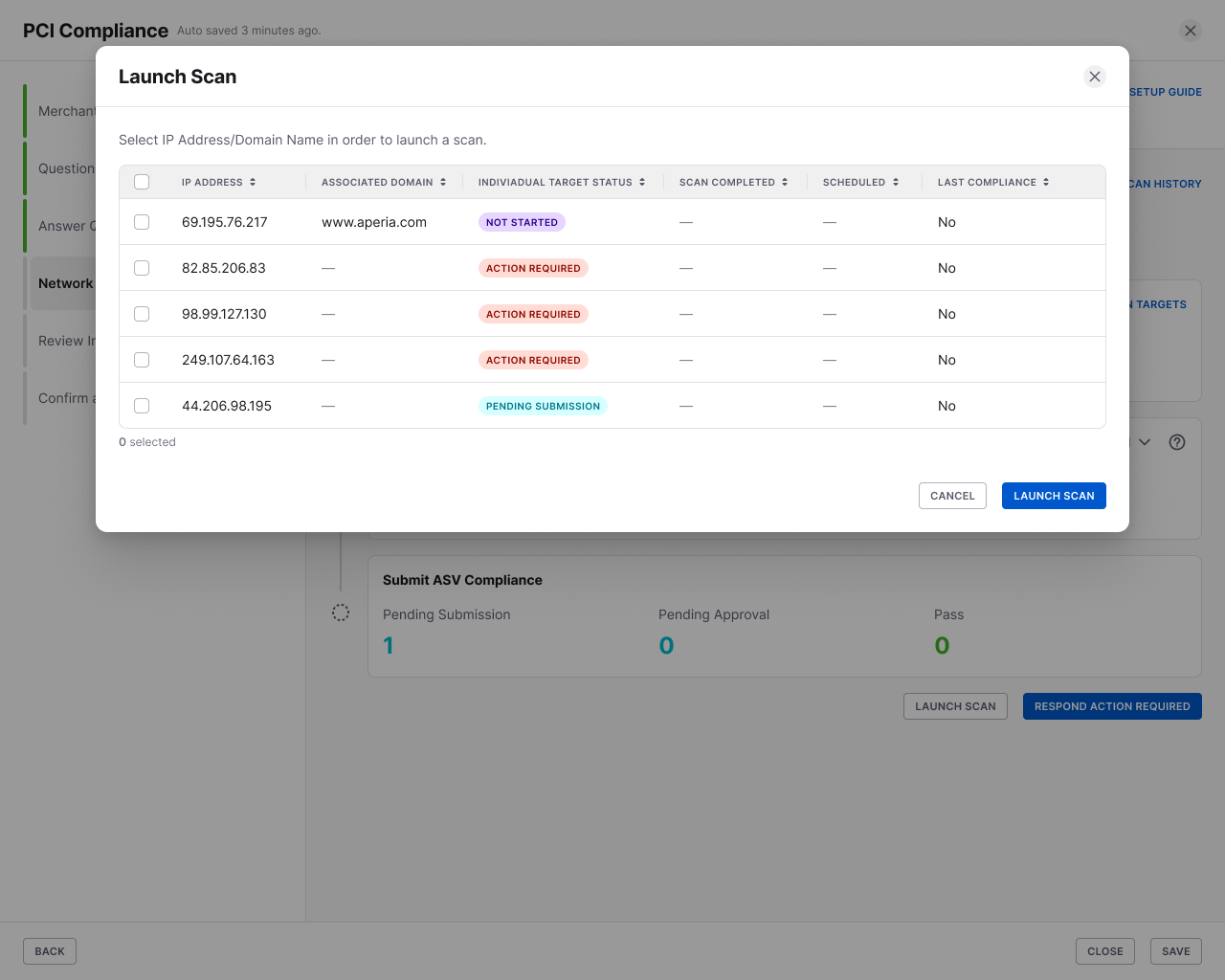Viewport: 1225px width, 980px height.
Task: Click the IP address 98.99.127.130
Action: pos(224,314)
